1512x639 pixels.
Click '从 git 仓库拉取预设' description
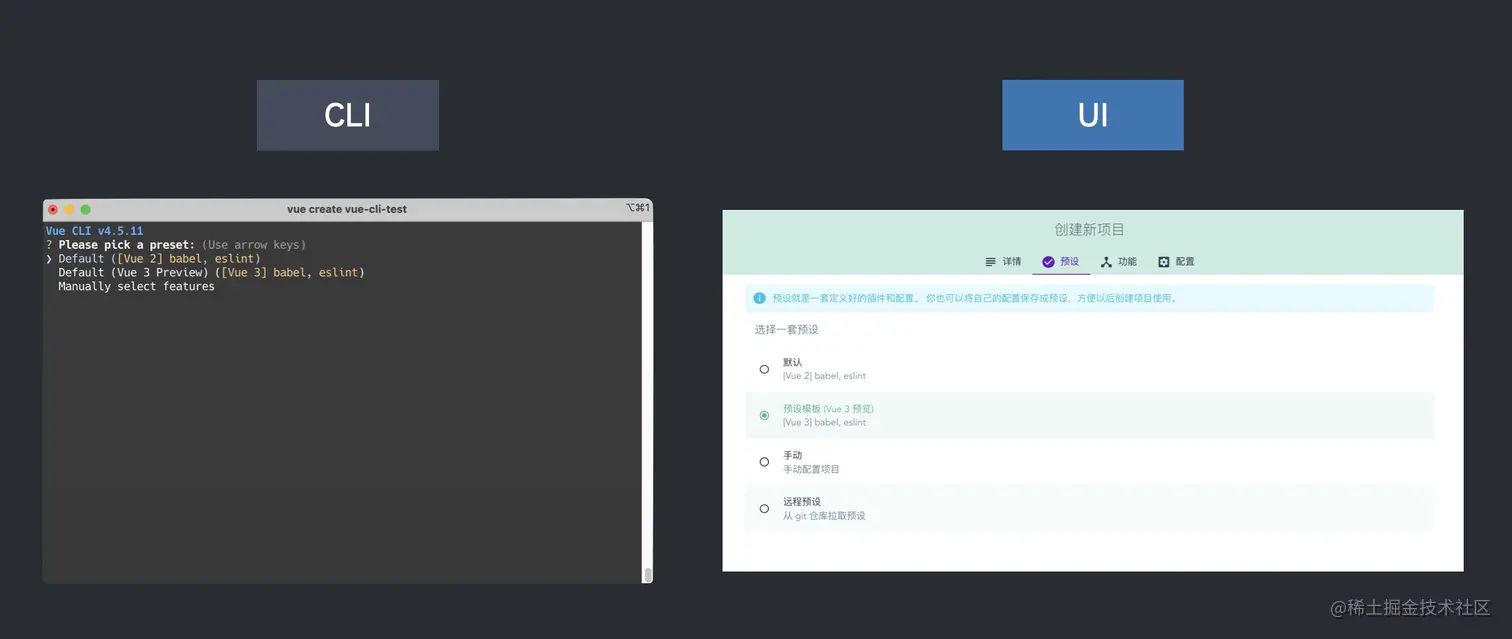click(x=824, y=516)
